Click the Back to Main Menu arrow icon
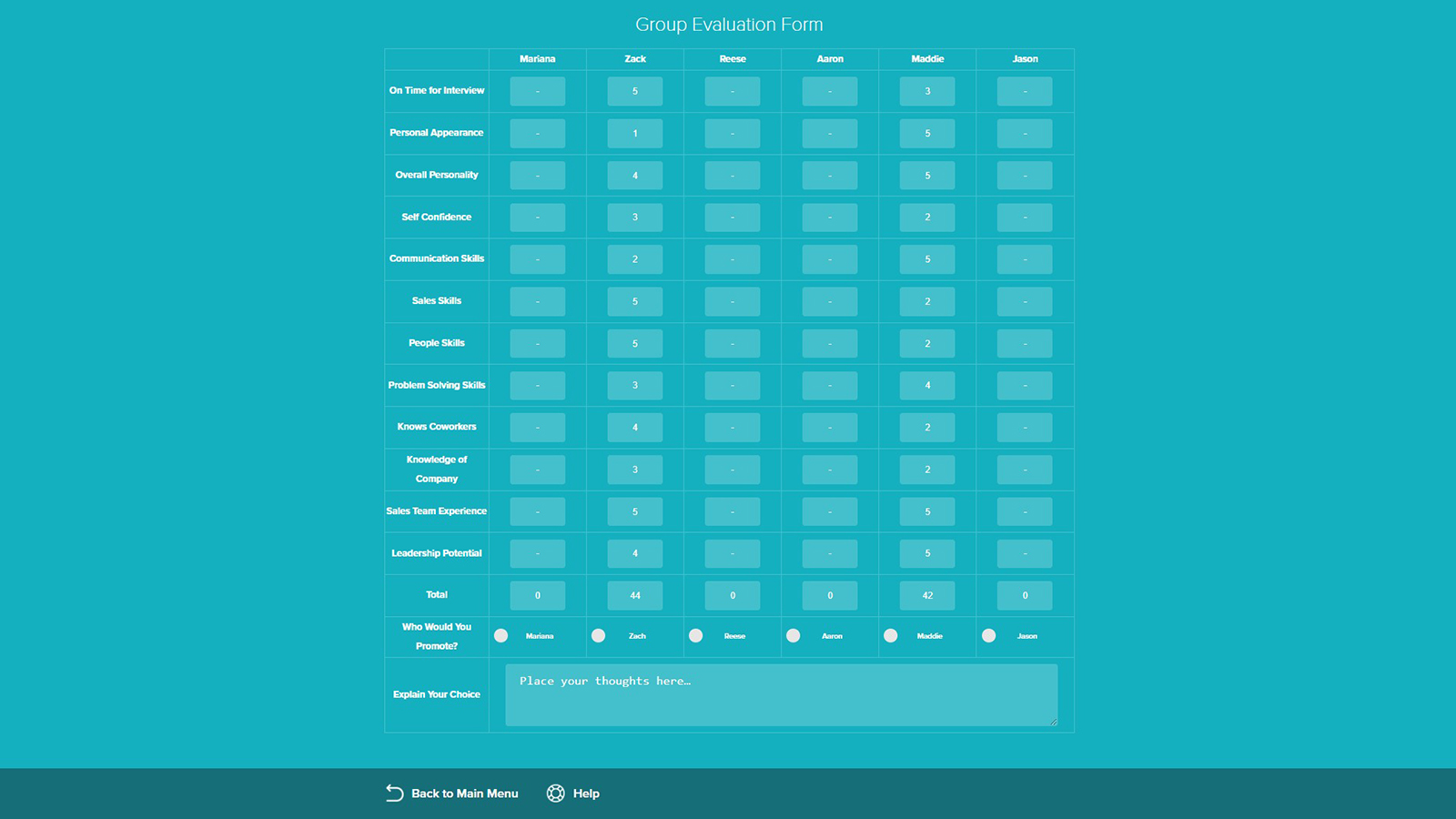The height and width of the screenshot is (819, 1456). pyautogui.click(x=394, y=794)
